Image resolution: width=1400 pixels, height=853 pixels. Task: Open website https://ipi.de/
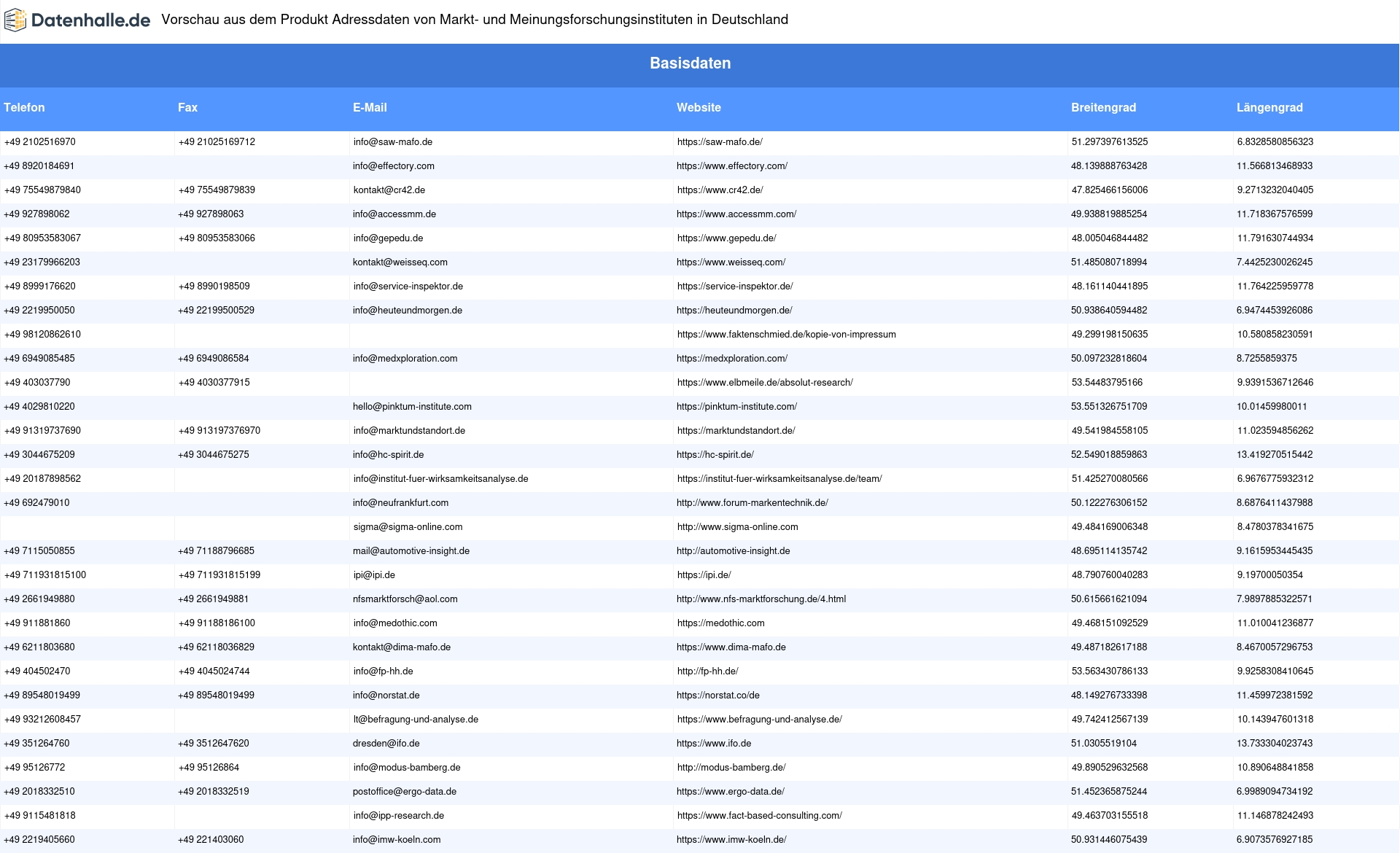704,575
